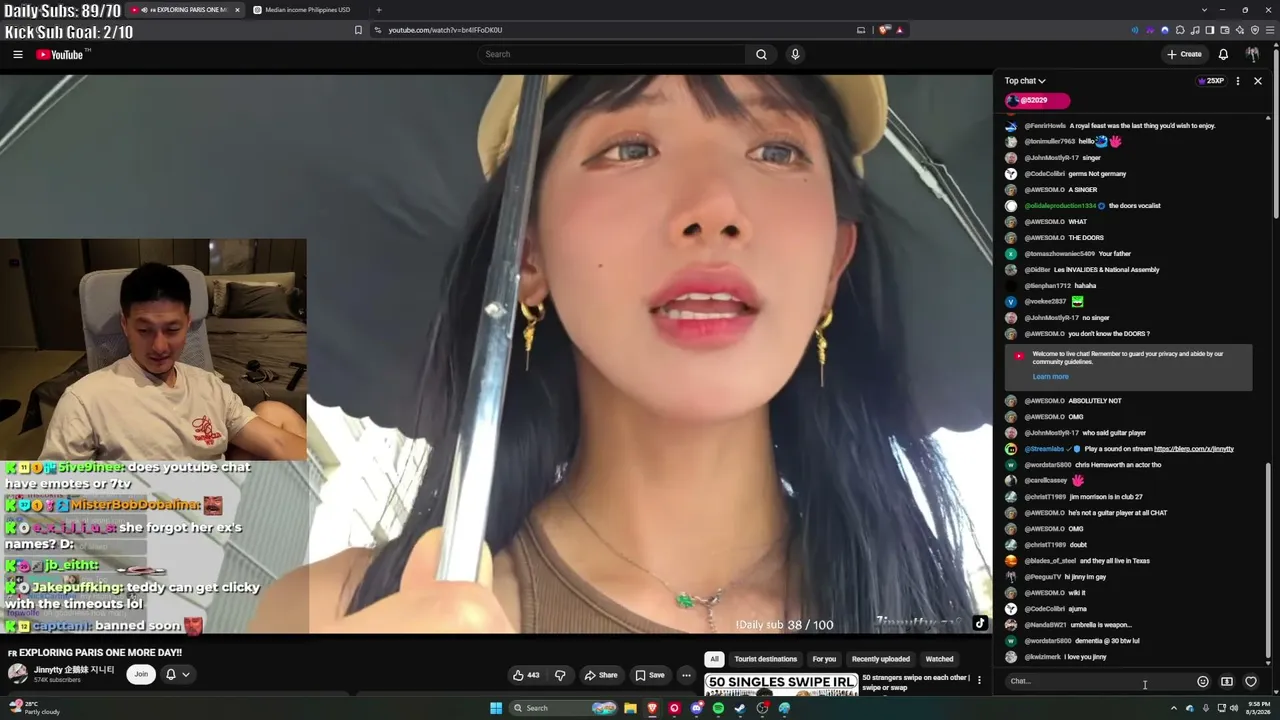Open the chat emoji picker
This screenshot has height=720, width=1280.
(1203, 682)
